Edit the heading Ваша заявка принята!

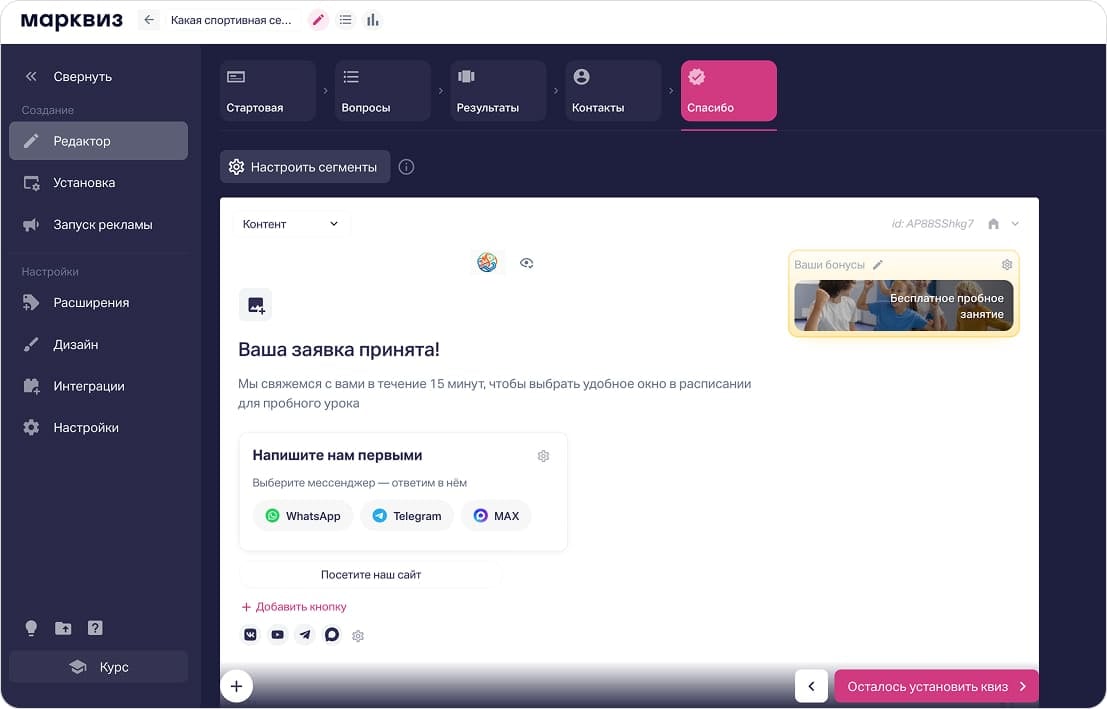[x=339, y=350]
